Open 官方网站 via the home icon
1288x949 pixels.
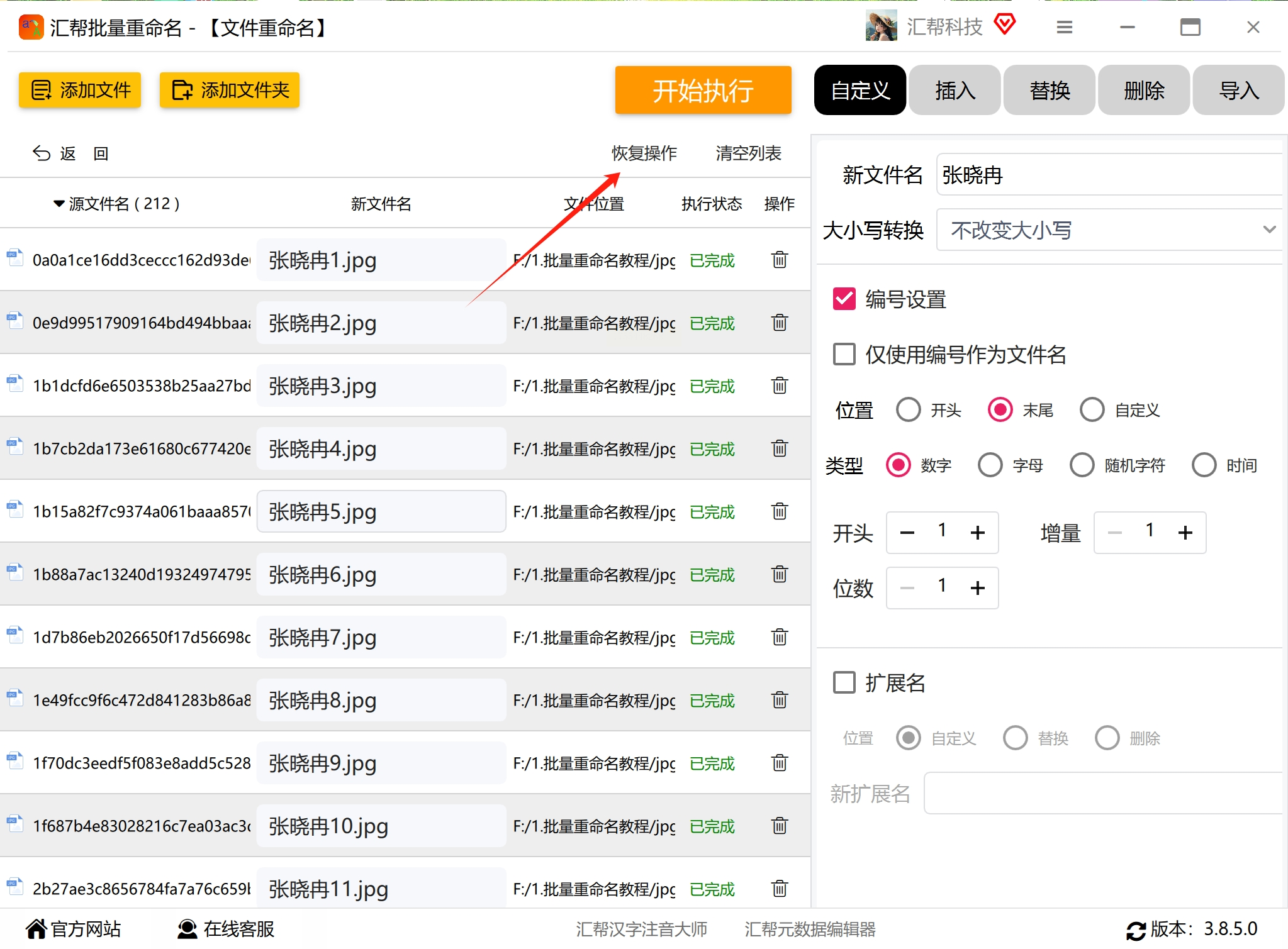tap(36, 929)
